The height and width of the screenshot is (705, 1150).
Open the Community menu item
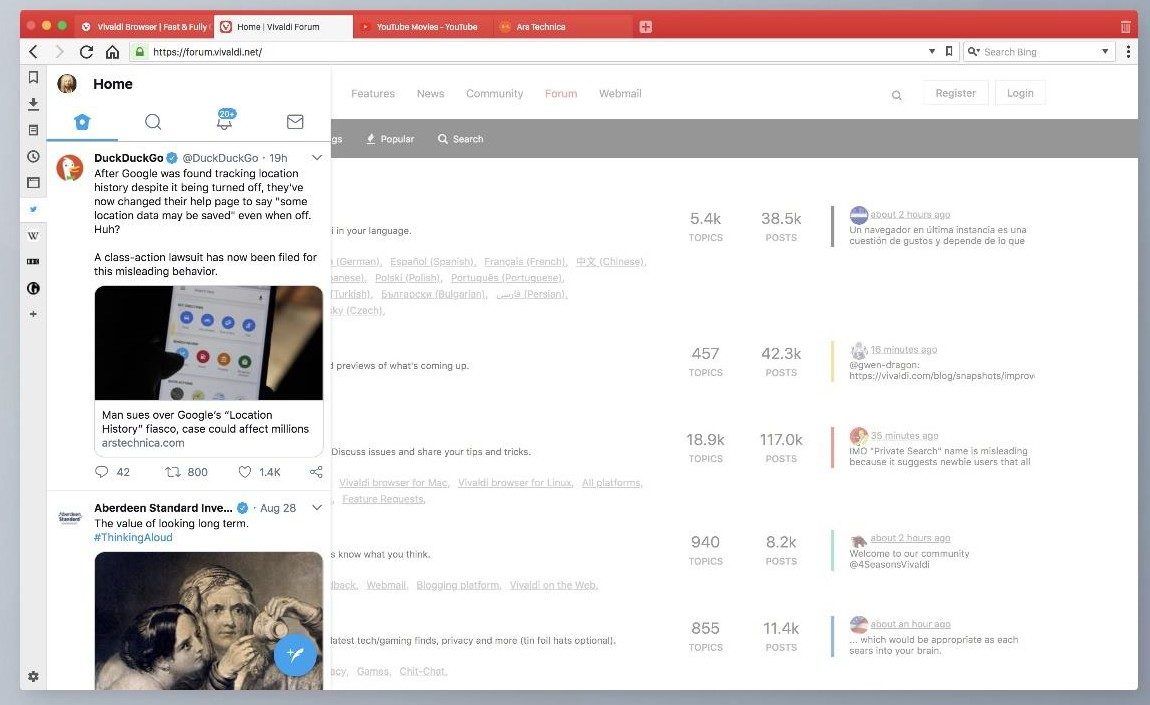tap(494, 94)
